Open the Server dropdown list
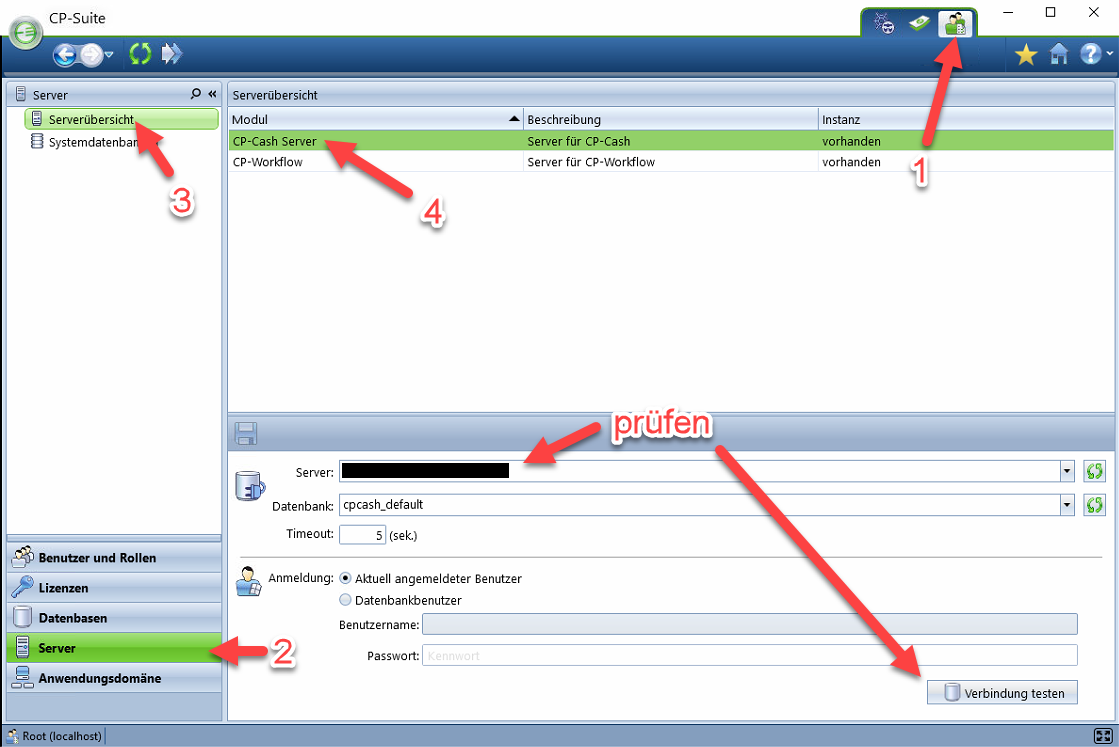This screenshot has height=747, width=1119. click(1066, 472)
